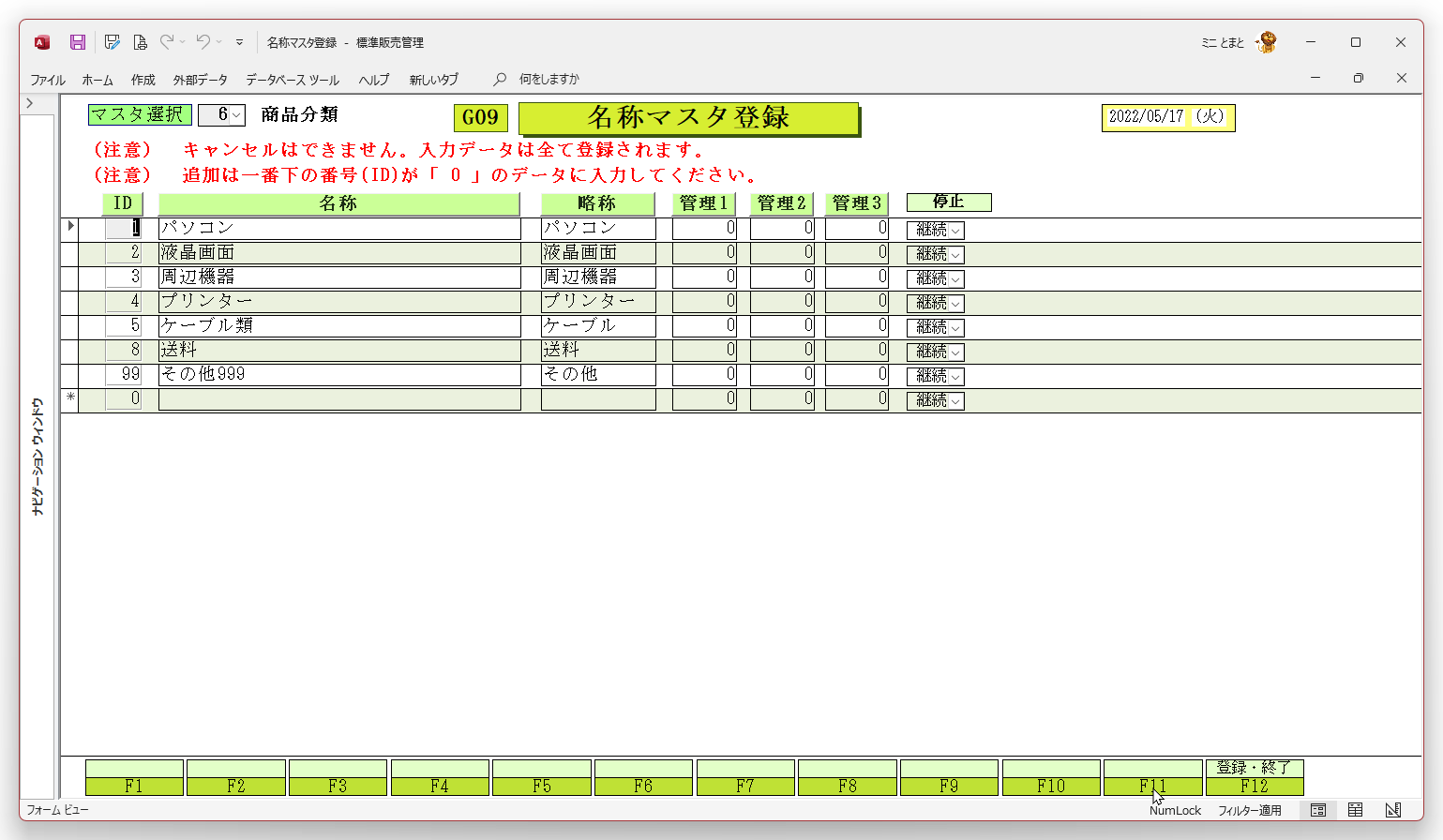Open 停止 dropdown for new record row
Image resolution: width=1443 pixels, height=840 pixels.
click(x=955, y=400)
